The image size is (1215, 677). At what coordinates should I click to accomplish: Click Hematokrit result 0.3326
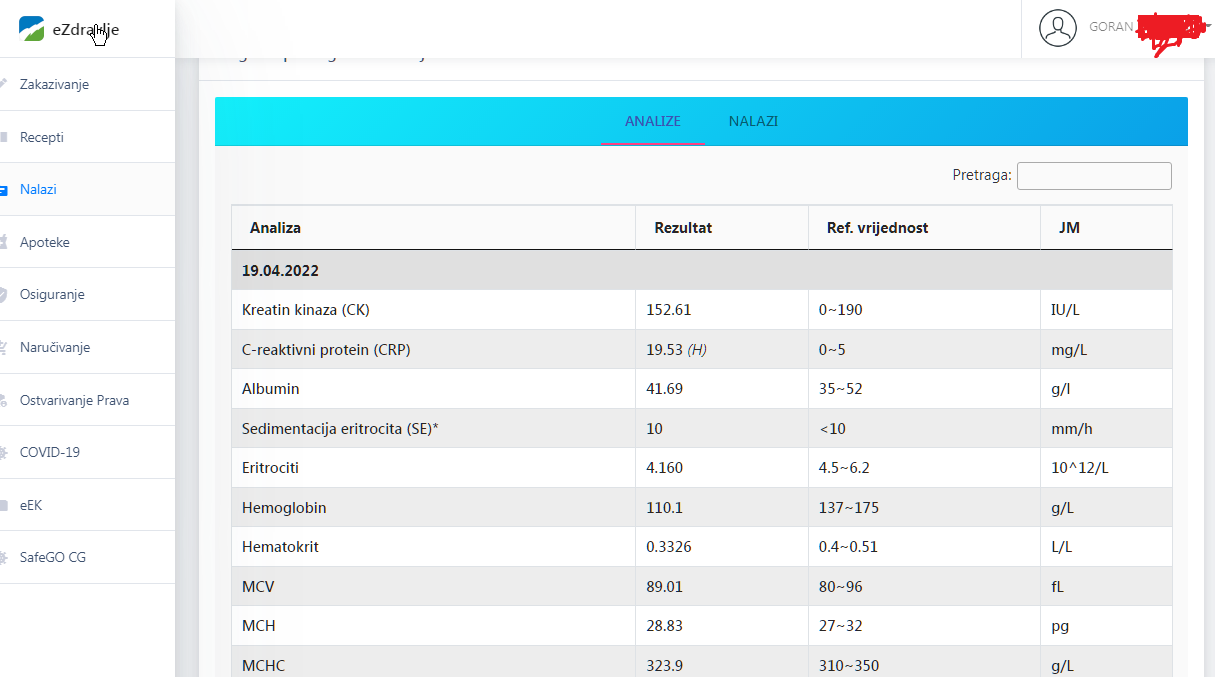pos(669,547)
